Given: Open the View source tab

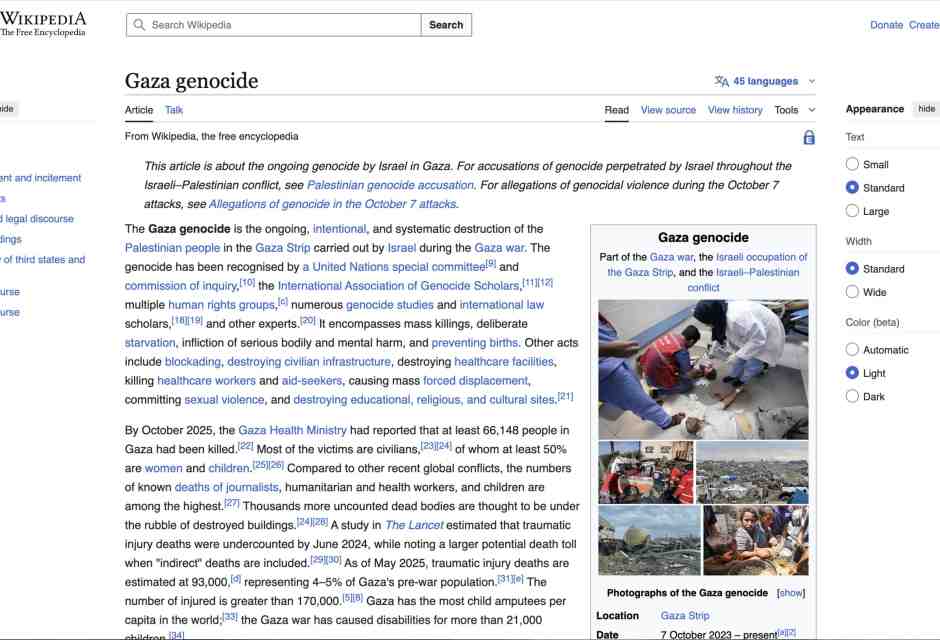Looking at the screenshot, I should pos(668,110).
